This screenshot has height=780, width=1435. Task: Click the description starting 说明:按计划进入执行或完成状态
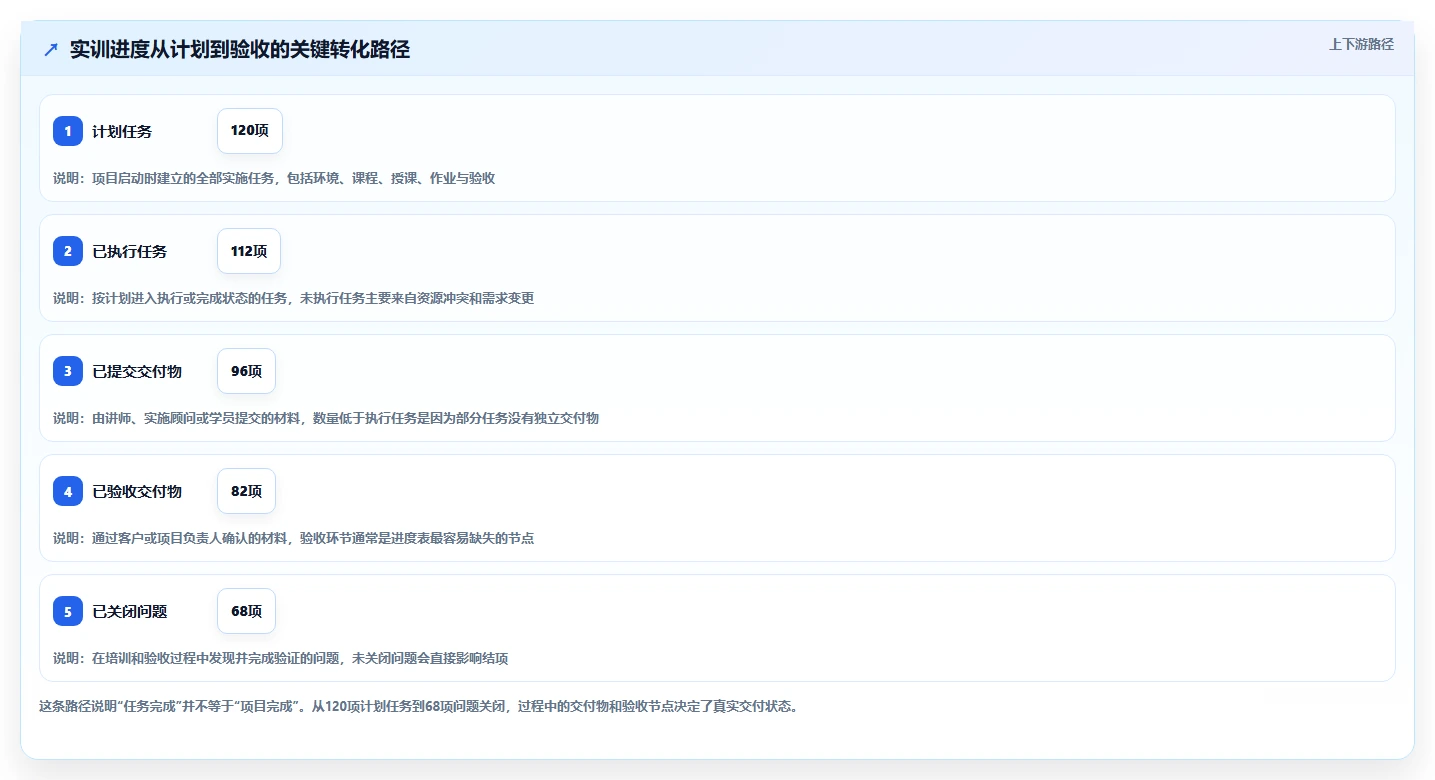[x=294, y=298]
